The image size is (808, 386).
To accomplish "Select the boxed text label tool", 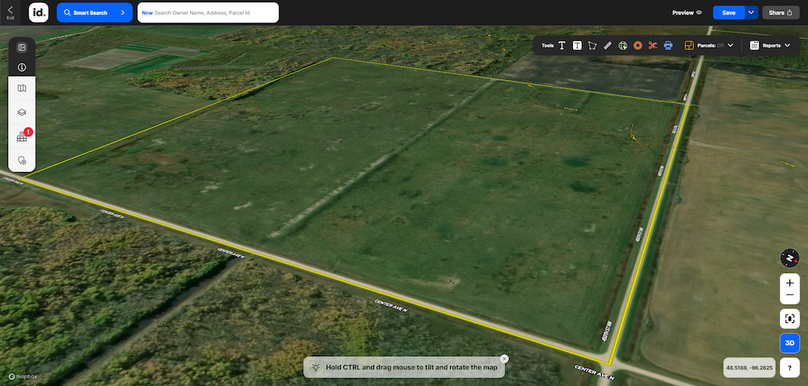I will point(577,45).
